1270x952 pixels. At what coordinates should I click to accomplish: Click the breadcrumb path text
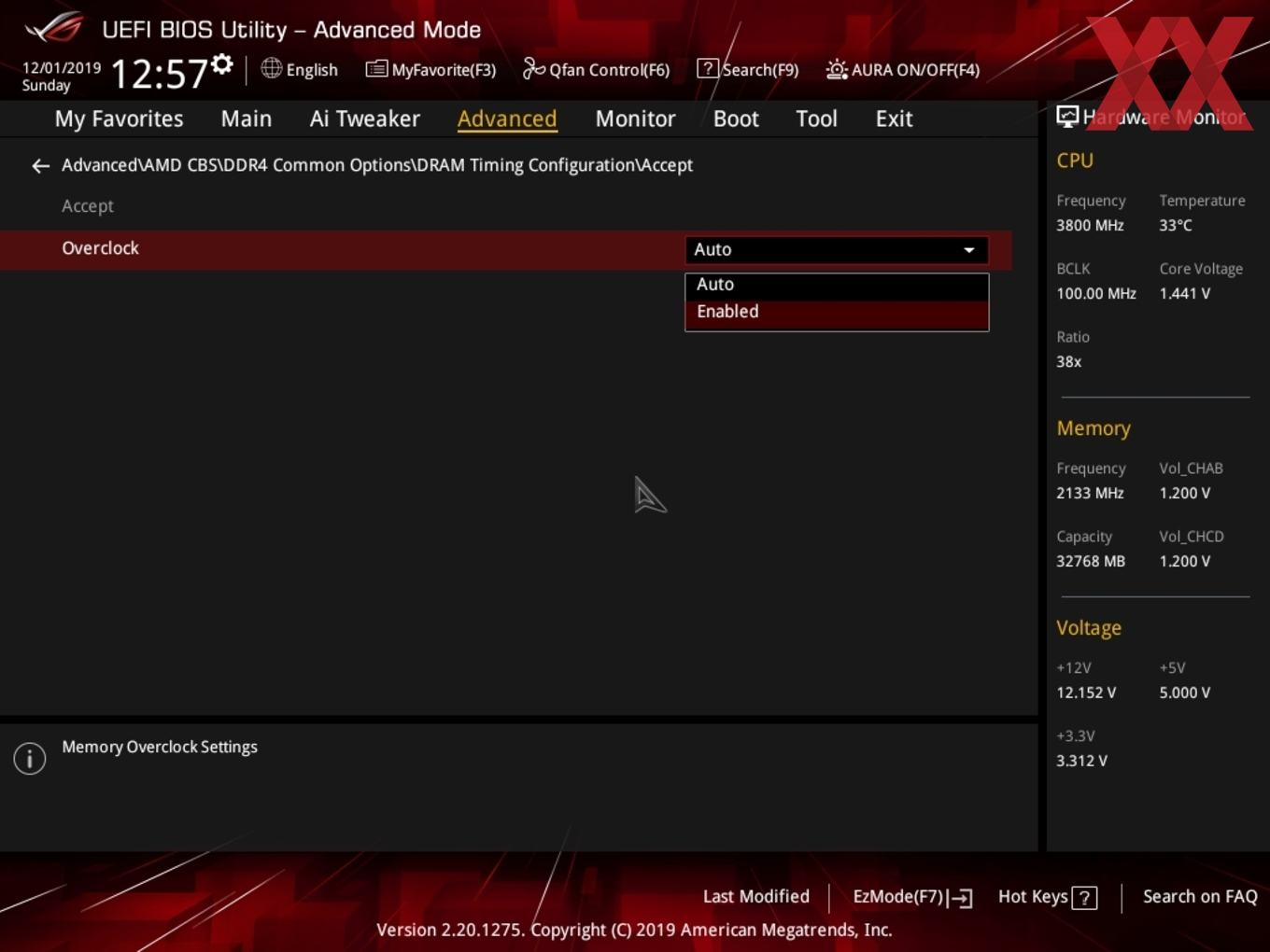tap(377, 165)
